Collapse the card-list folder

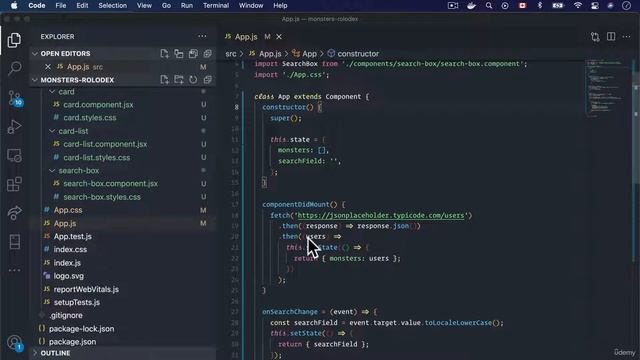(52, 131)
